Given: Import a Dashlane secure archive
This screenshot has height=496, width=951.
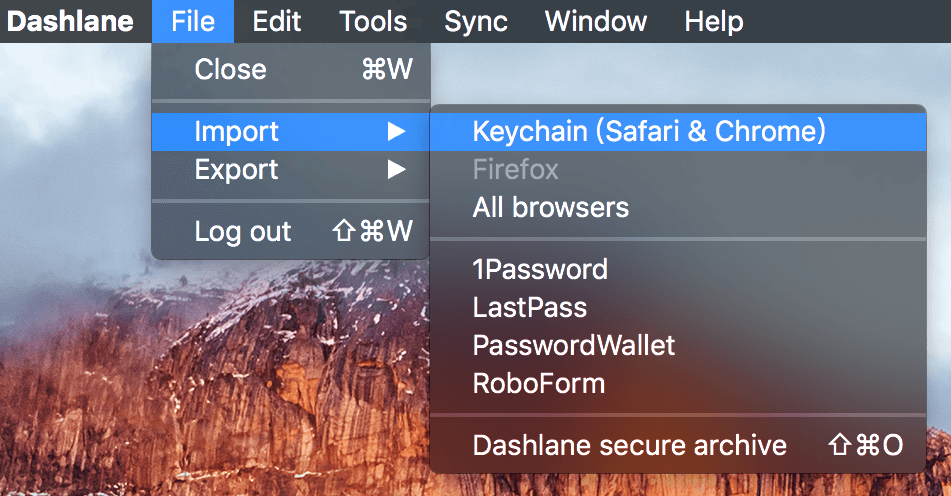Looking at the screenshot, I should point(678,445).
